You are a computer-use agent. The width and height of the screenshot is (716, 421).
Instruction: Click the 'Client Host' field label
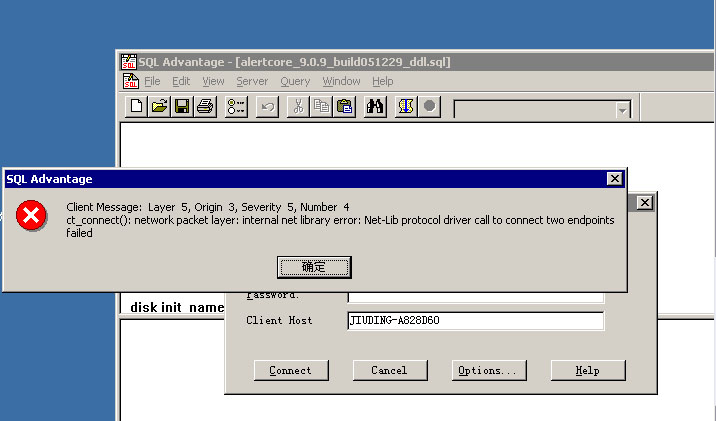(x=279, y=321)
